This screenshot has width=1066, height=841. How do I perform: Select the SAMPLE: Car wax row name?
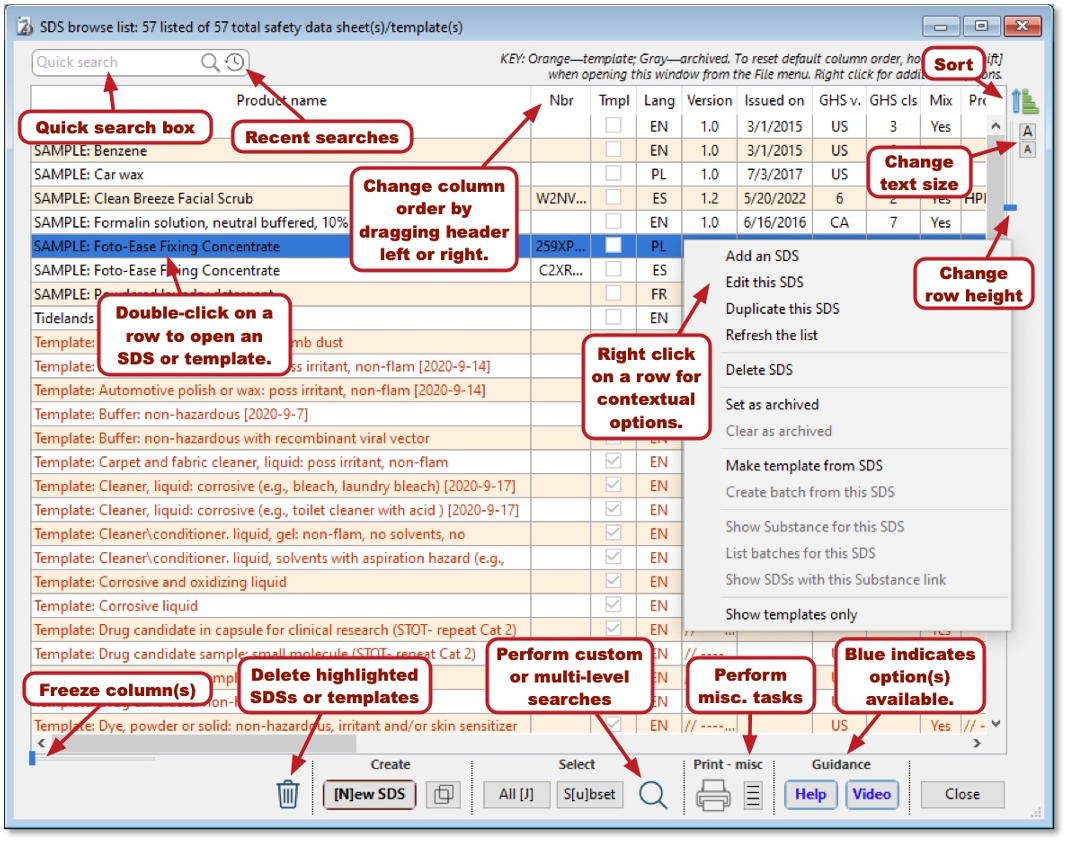point(89,174)
